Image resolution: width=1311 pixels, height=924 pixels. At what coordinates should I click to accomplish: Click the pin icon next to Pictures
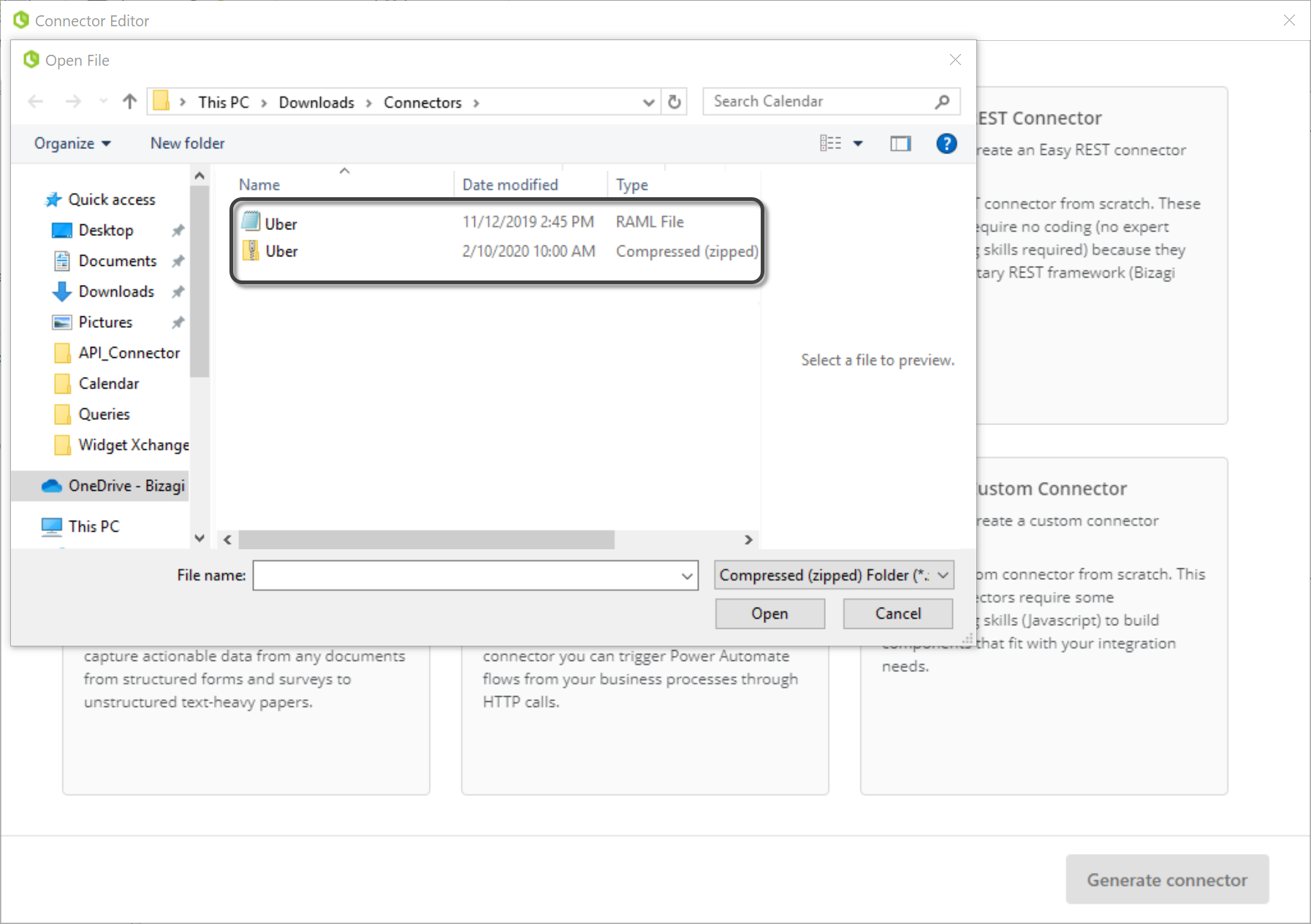tap(178, 323)
